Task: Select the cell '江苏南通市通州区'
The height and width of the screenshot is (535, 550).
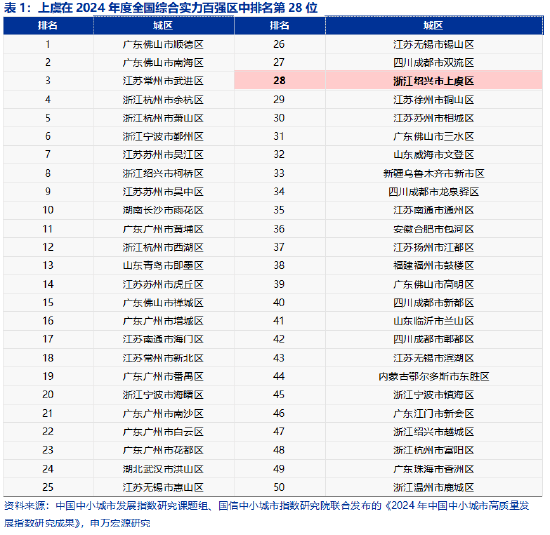Action: point(434,210)
